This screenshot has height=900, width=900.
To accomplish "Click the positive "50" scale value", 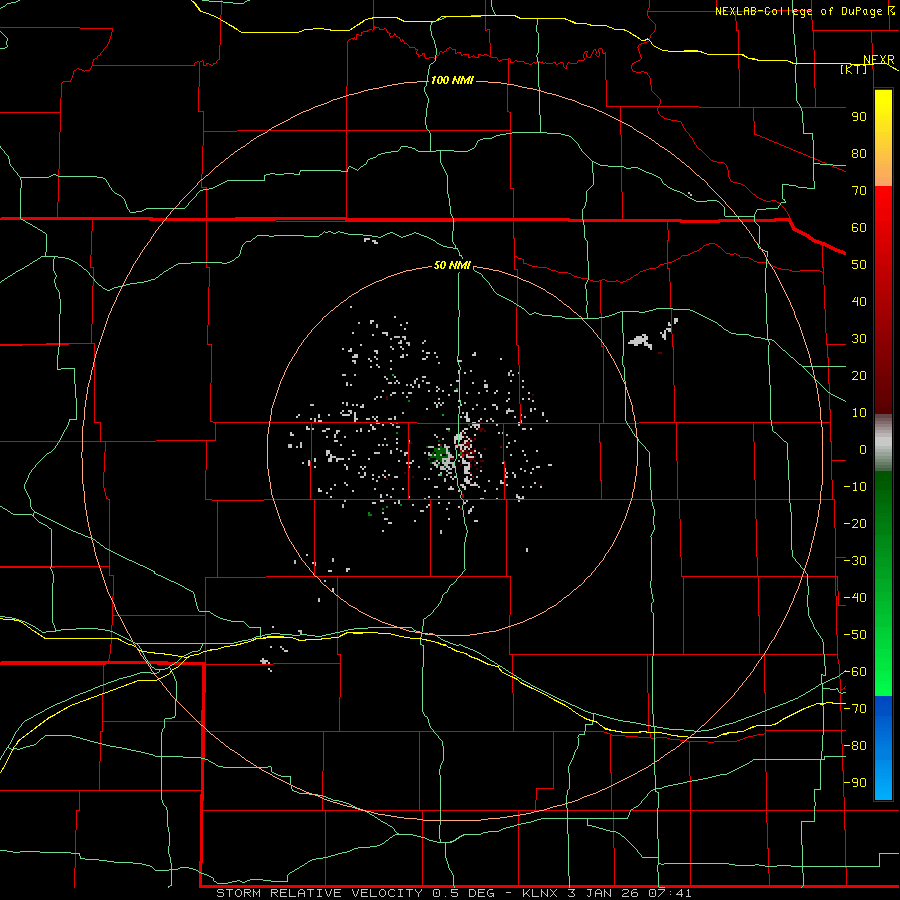I will click(x=859, y=265).
